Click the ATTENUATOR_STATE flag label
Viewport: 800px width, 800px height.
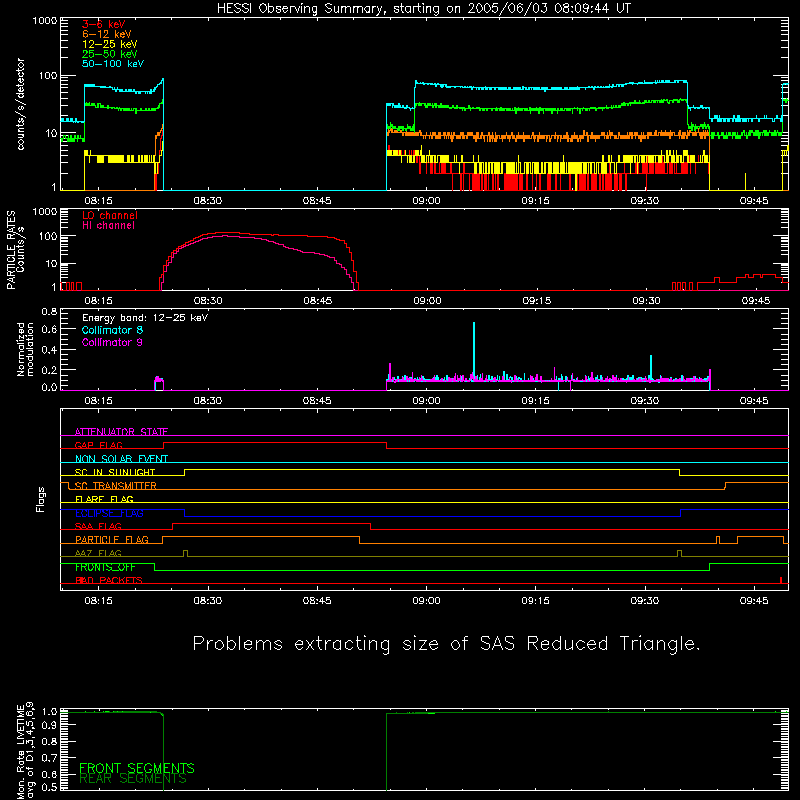click(x=121, y=432)
